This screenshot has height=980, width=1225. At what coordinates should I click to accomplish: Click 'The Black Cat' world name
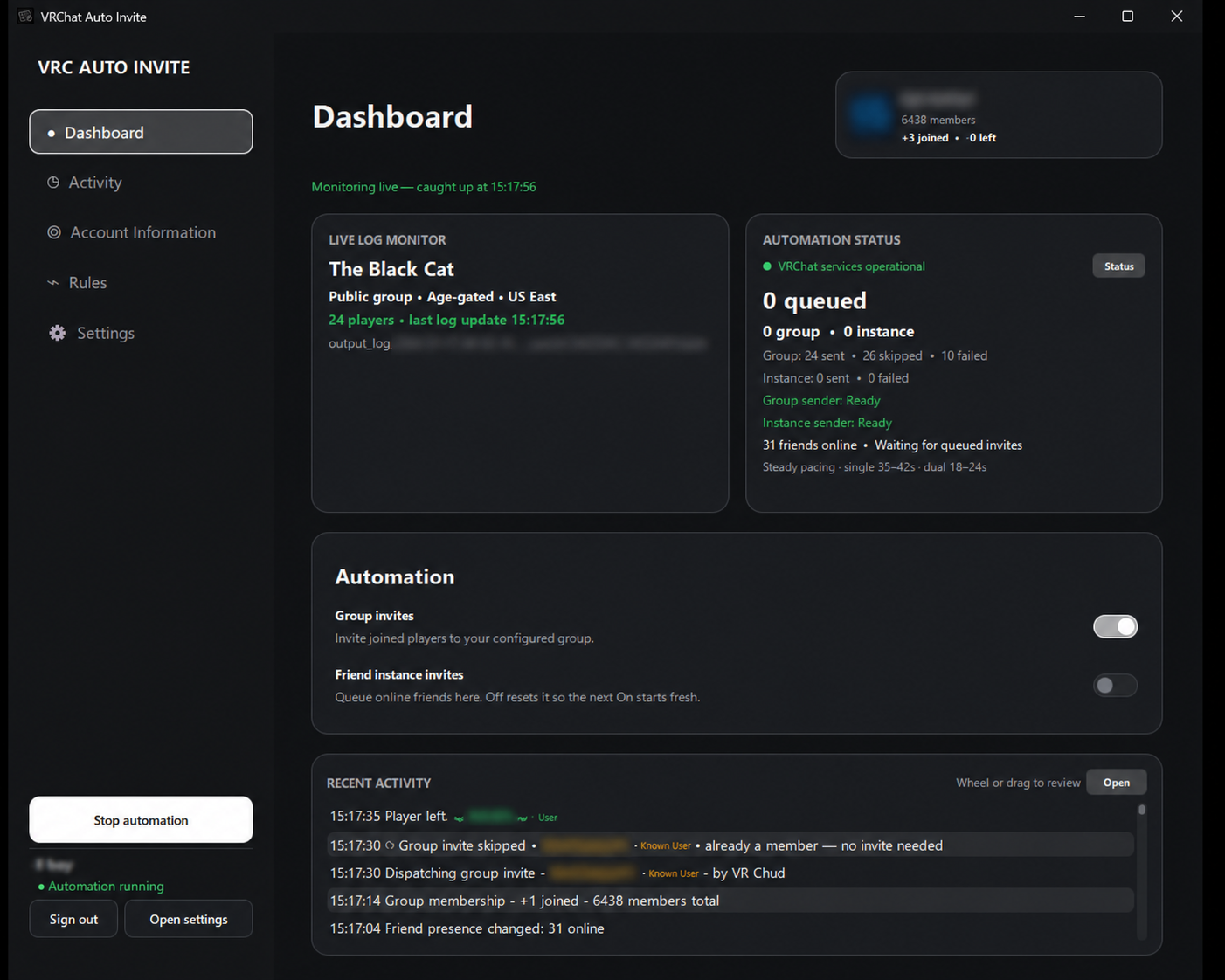pos(391,269)
